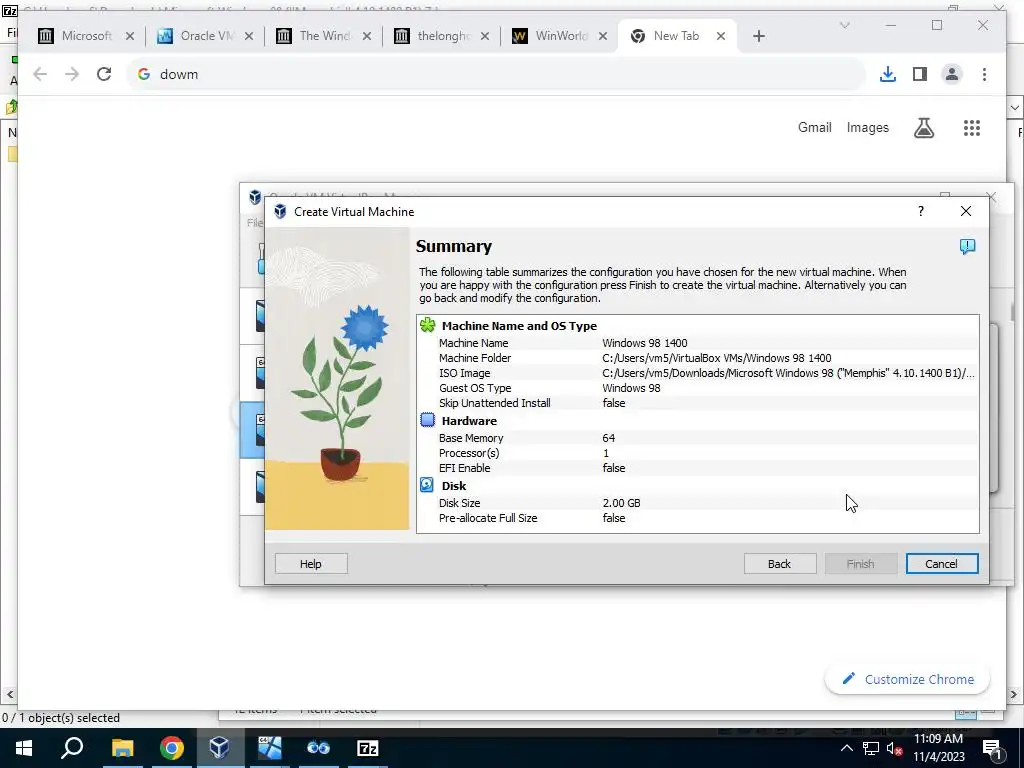Screen dimensions: 1024x768
Task: Click the address bar containing 'dowm'
Action: (496, 74)
